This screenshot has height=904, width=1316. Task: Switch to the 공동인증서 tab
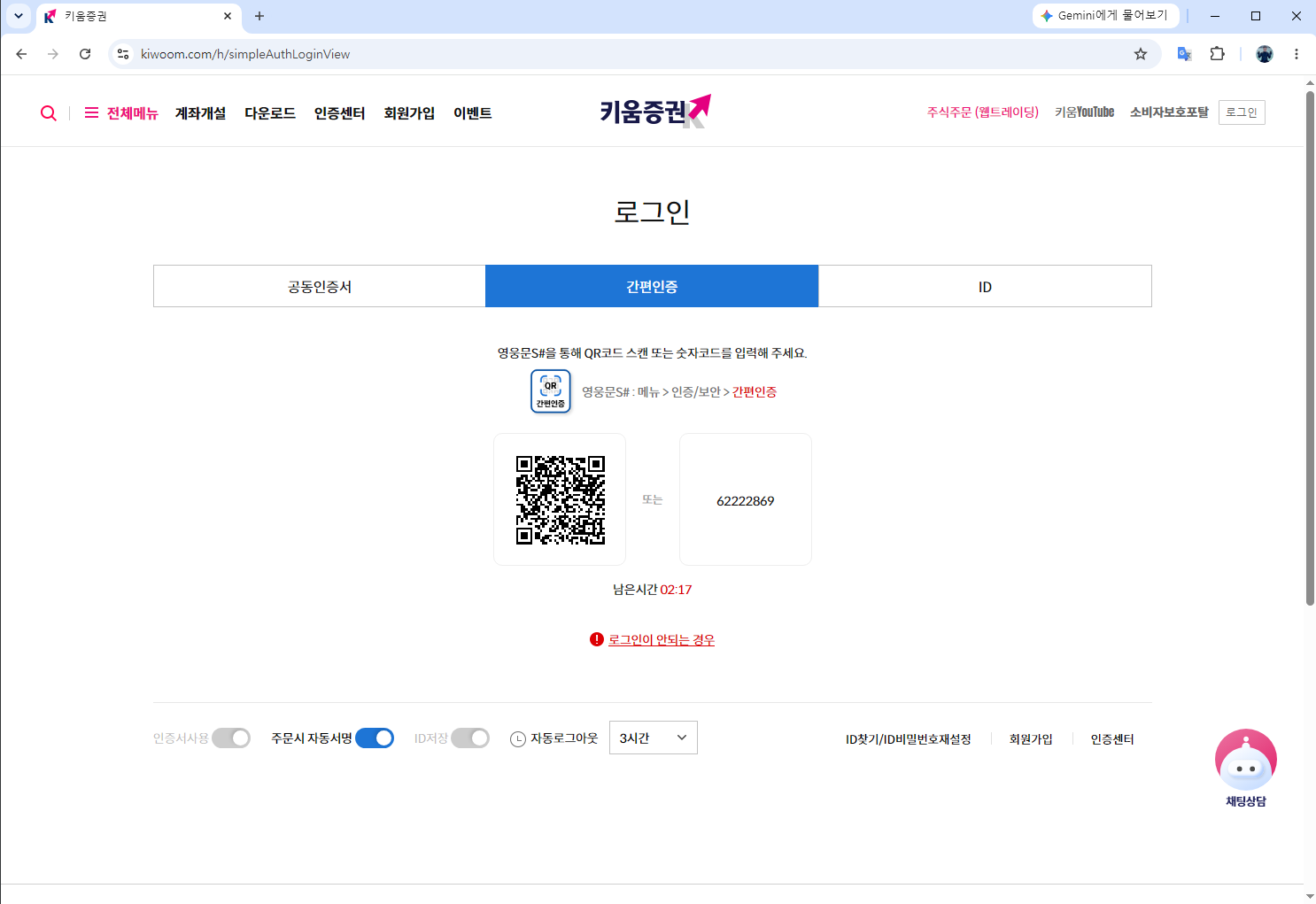[x=320, y=286]
